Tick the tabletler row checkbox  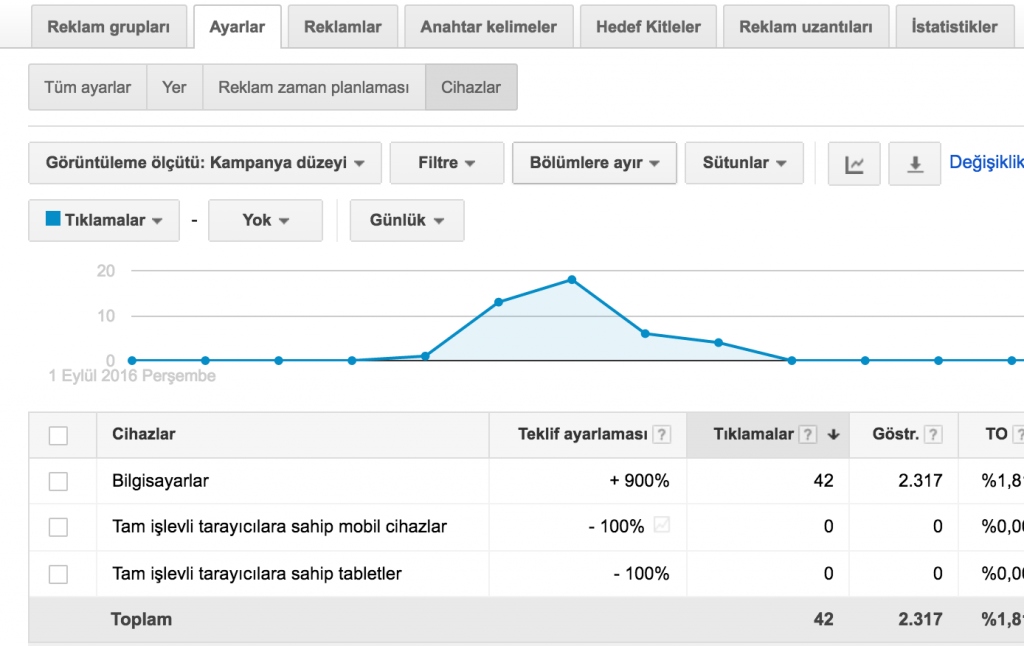coord(59,574)
